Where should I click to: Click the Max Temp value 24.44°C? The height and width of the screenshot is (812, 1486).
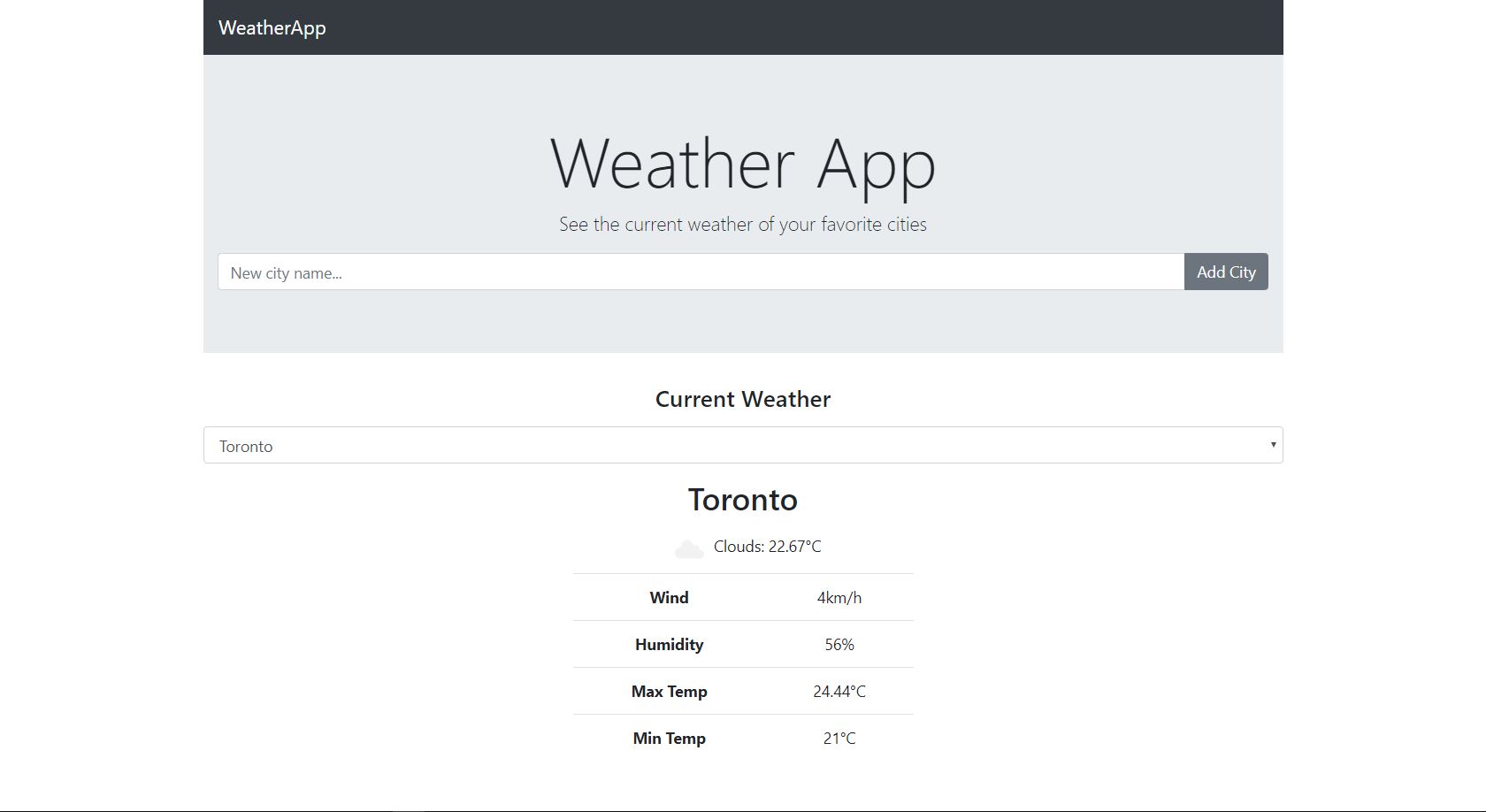tap(839, 691)
